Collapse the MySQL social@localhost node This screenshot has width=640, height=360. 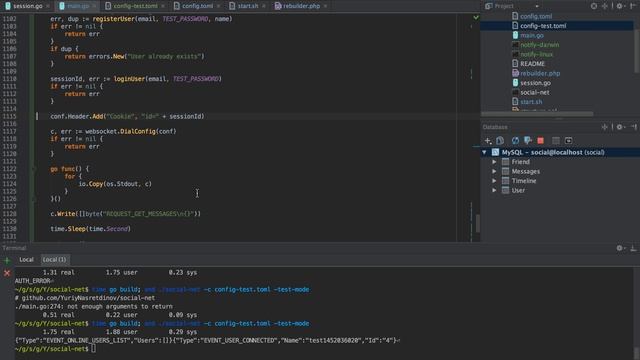click(x=484, y=152)
